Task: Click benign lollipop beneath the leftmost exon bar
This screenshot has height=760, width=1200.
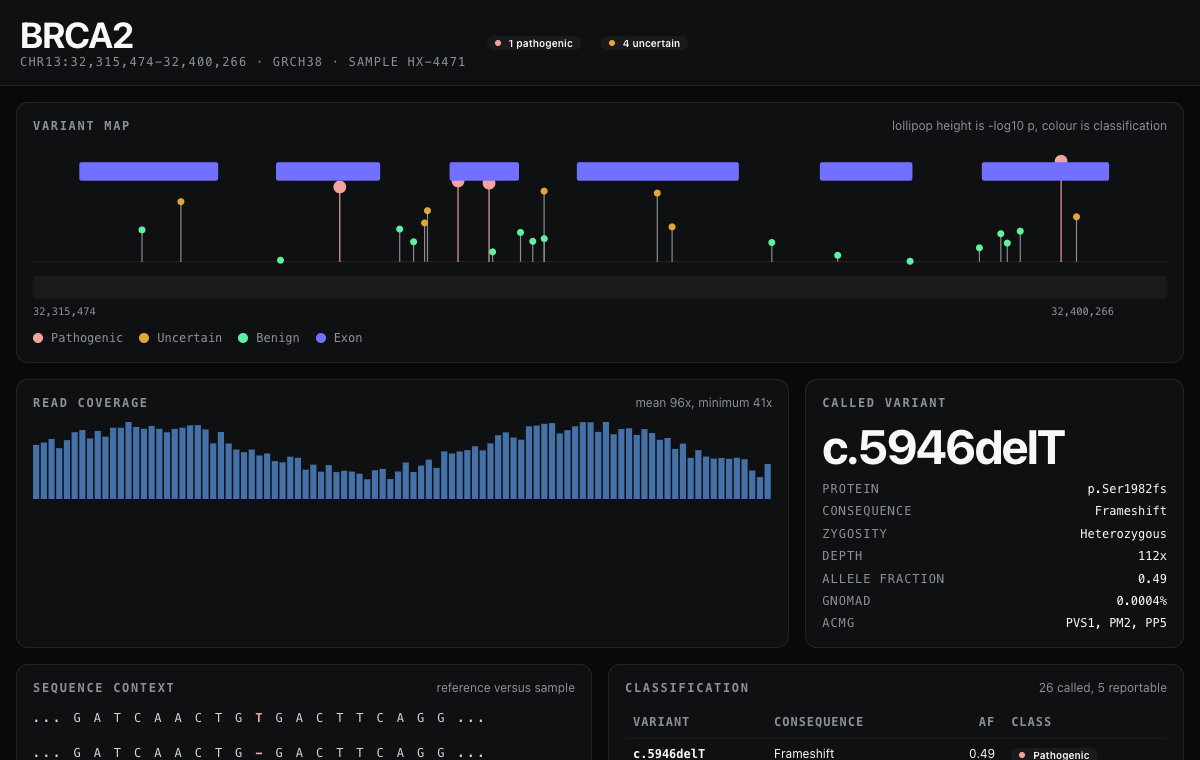Action: pos(142,230)
